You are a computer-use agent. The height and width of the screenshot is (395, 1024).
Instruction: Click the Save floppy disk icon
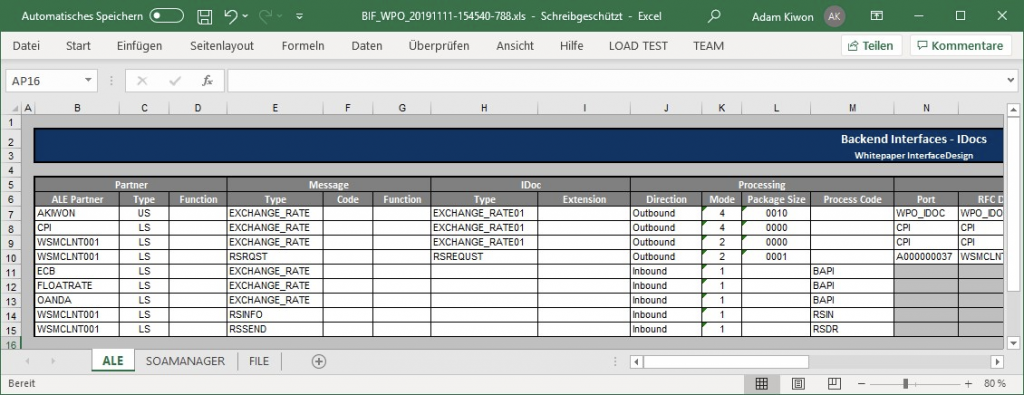point(205,16)
